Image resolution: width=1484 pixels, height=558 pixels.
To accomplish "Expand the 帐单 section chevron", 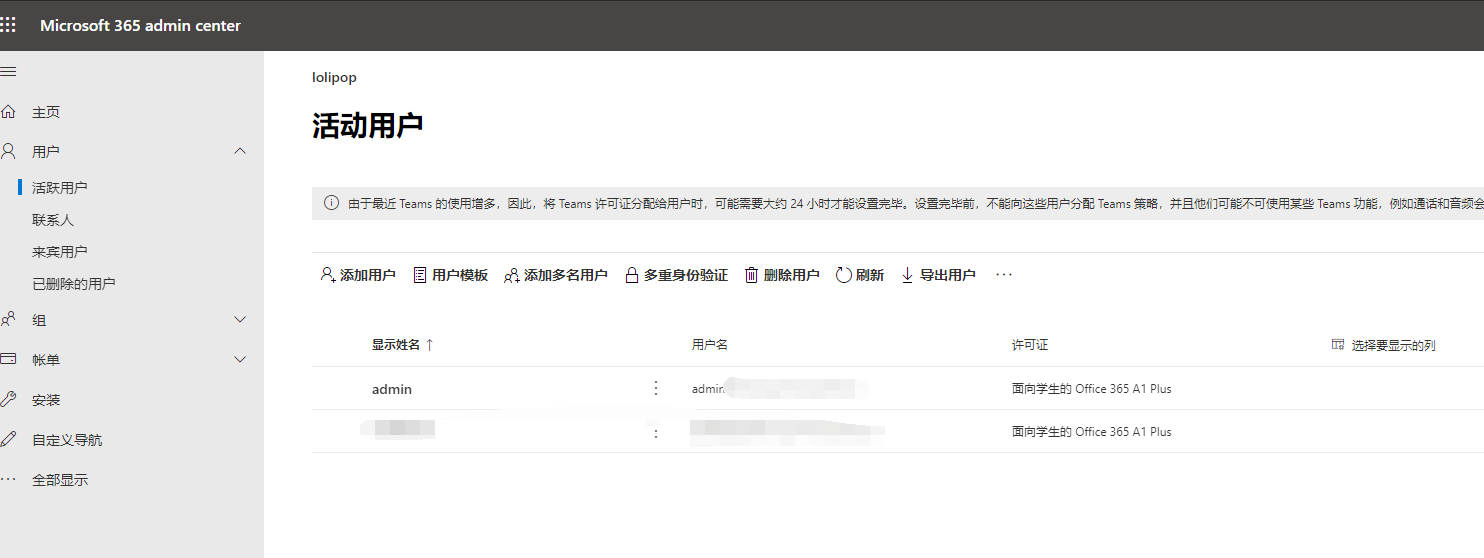I will [x=240, y=359].
